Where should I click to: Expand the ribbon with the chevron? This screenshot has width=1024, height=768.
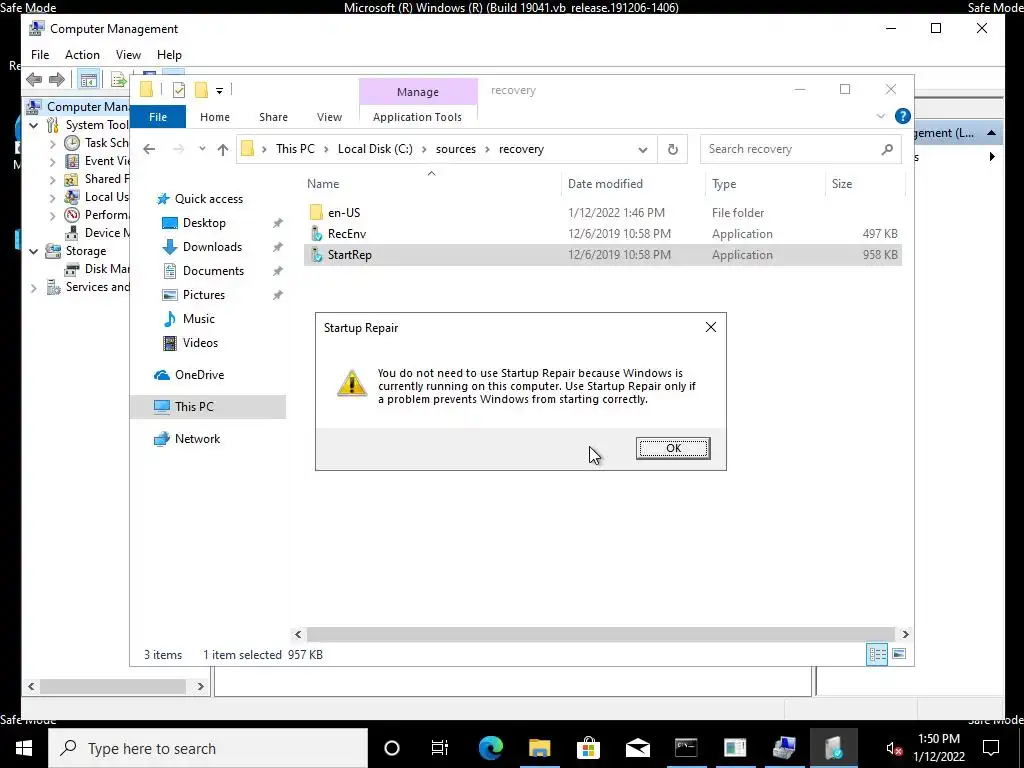[880, 116]
